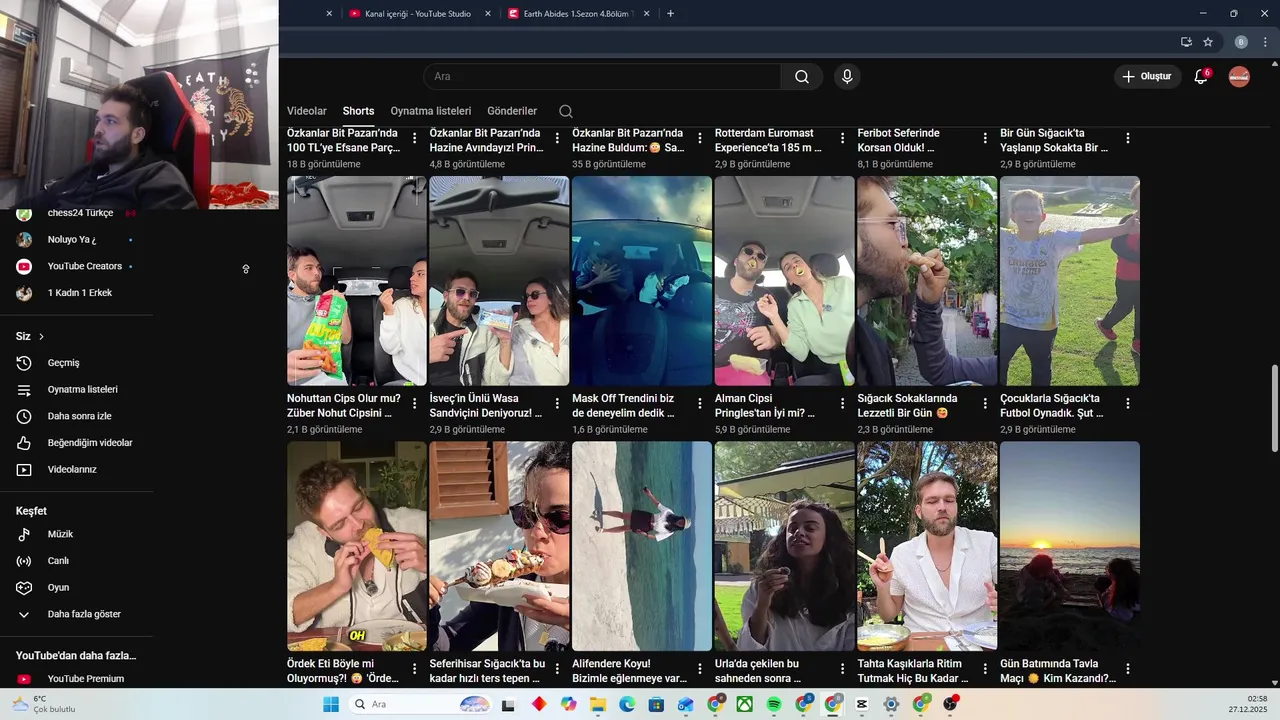Bookmark this page with star icon

pos(1208,42)
